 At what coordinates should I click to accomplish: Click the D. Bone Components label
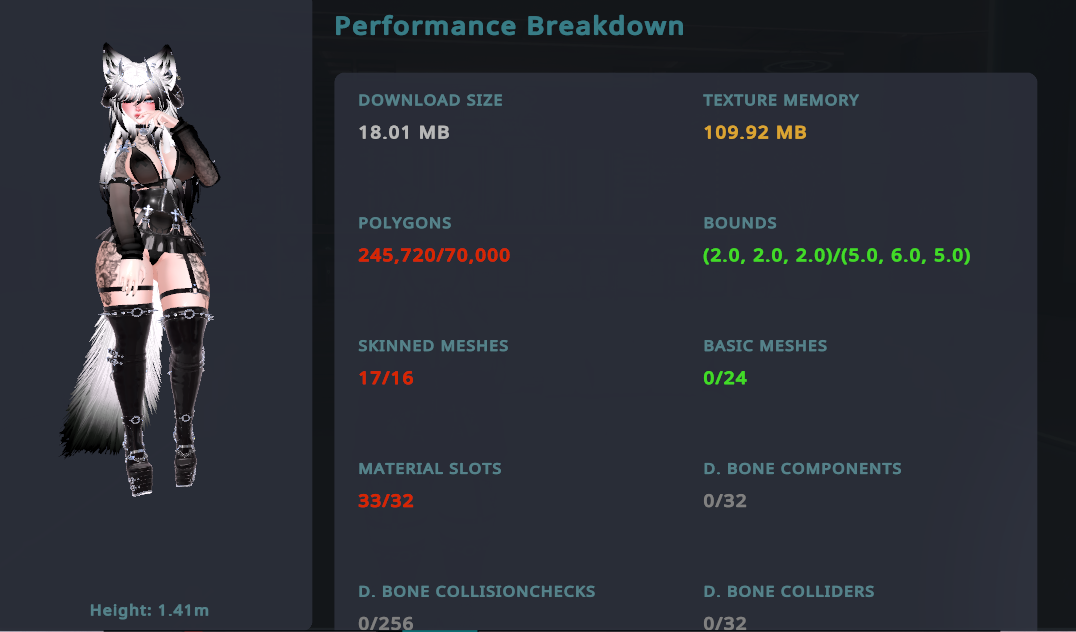pyautogui.click(x=802, y=468)
